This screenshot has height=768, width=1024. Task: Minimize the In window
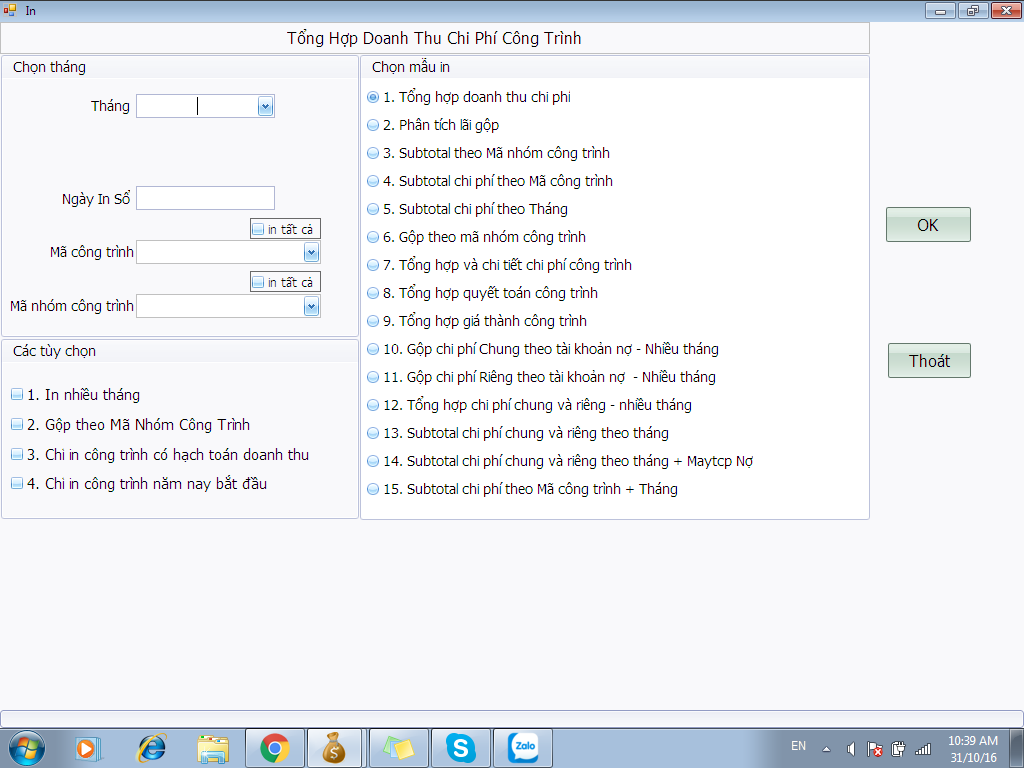tap(940, 10)
